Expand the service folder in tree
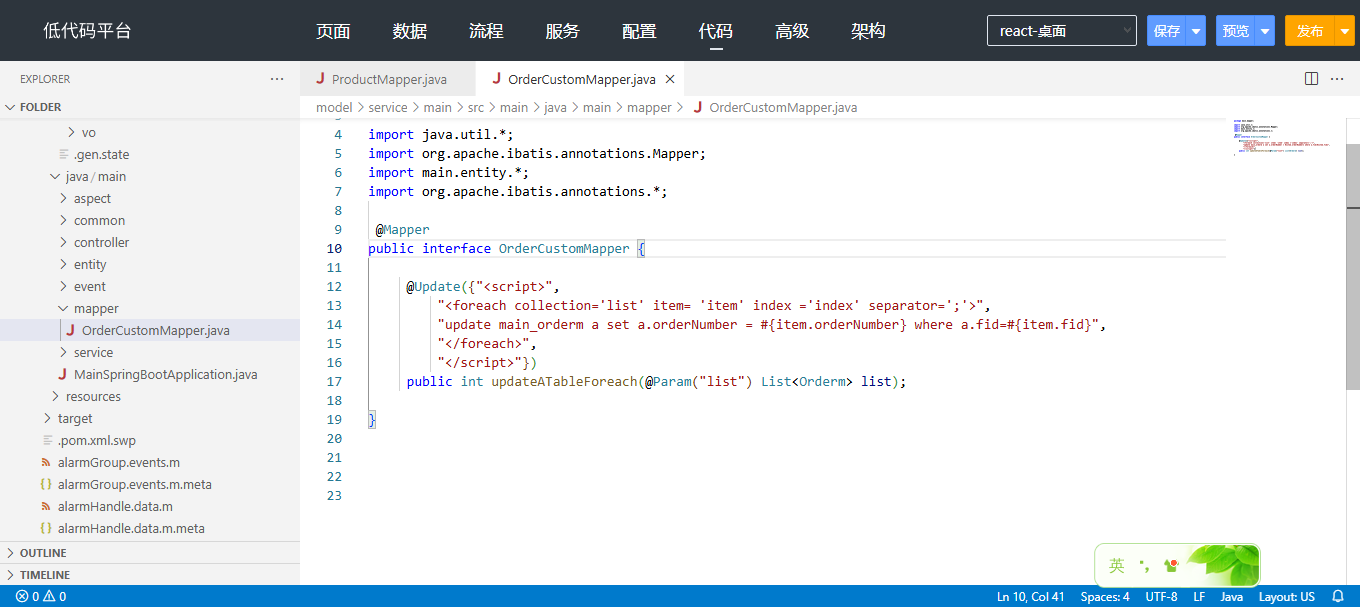The image size is (1360, 607). click(x=64, y=353)
